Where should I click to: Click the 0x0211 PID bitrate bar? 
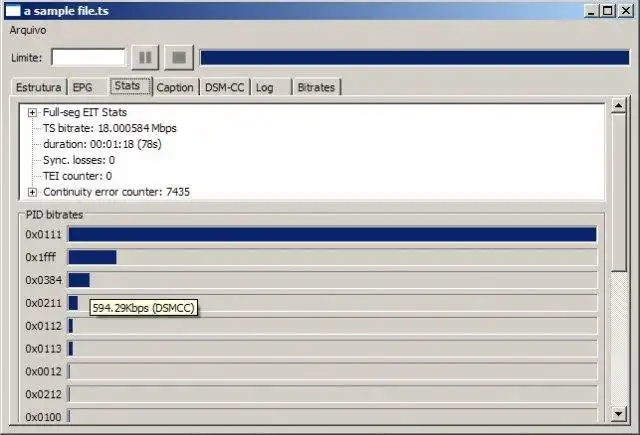332,303
